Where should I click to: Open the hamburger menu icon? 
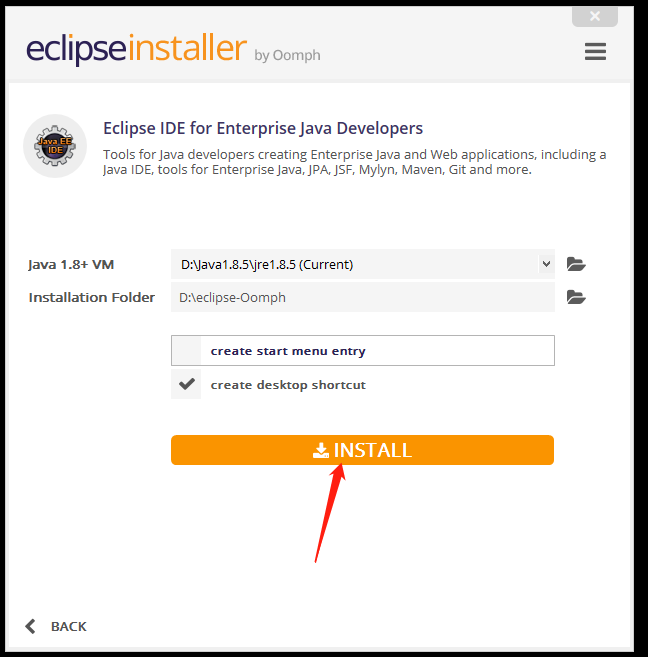(595, 52)
